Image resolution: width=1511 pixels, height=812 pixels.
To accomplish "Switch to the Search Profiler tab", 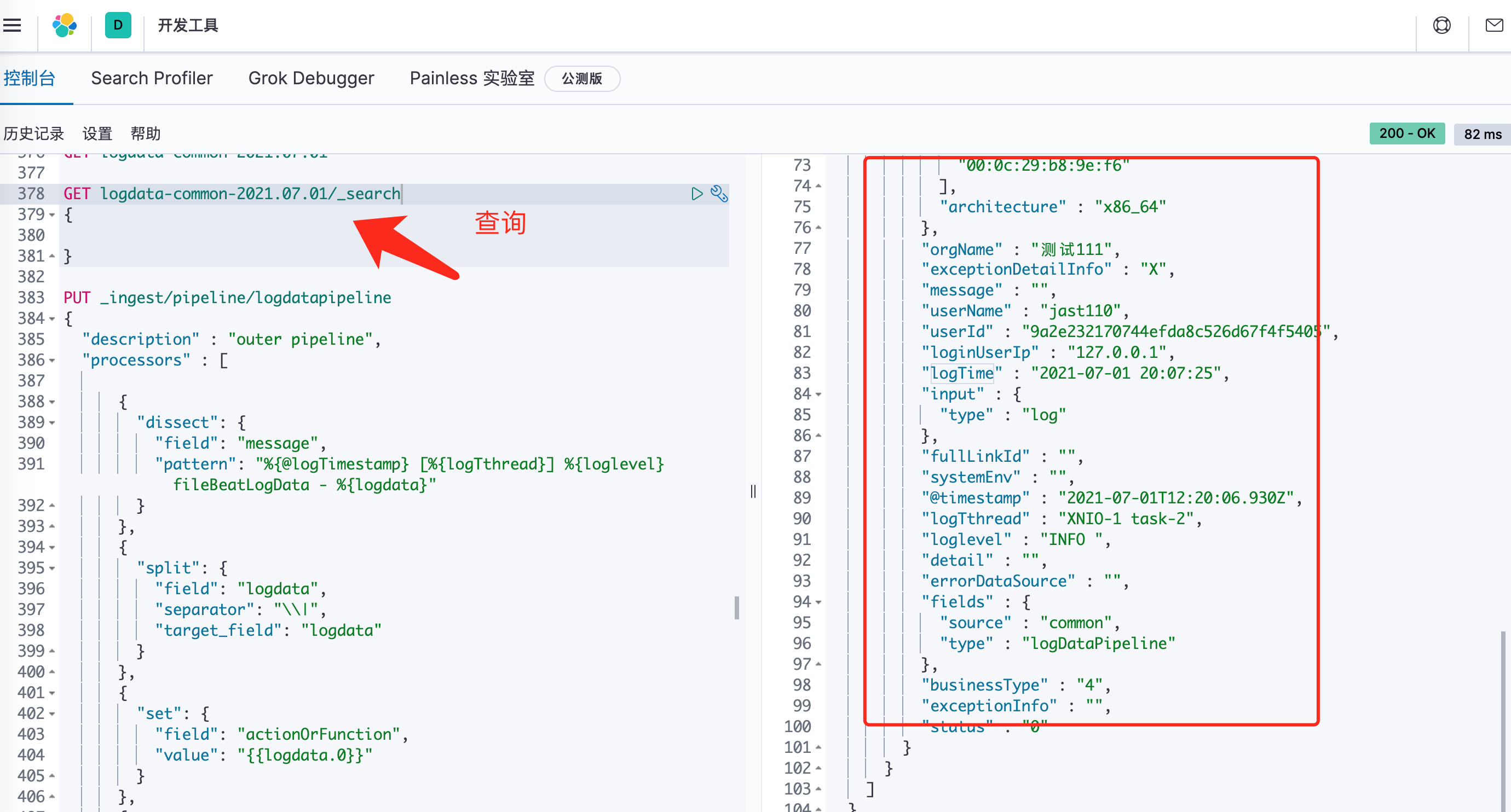I will coord(151,78).
